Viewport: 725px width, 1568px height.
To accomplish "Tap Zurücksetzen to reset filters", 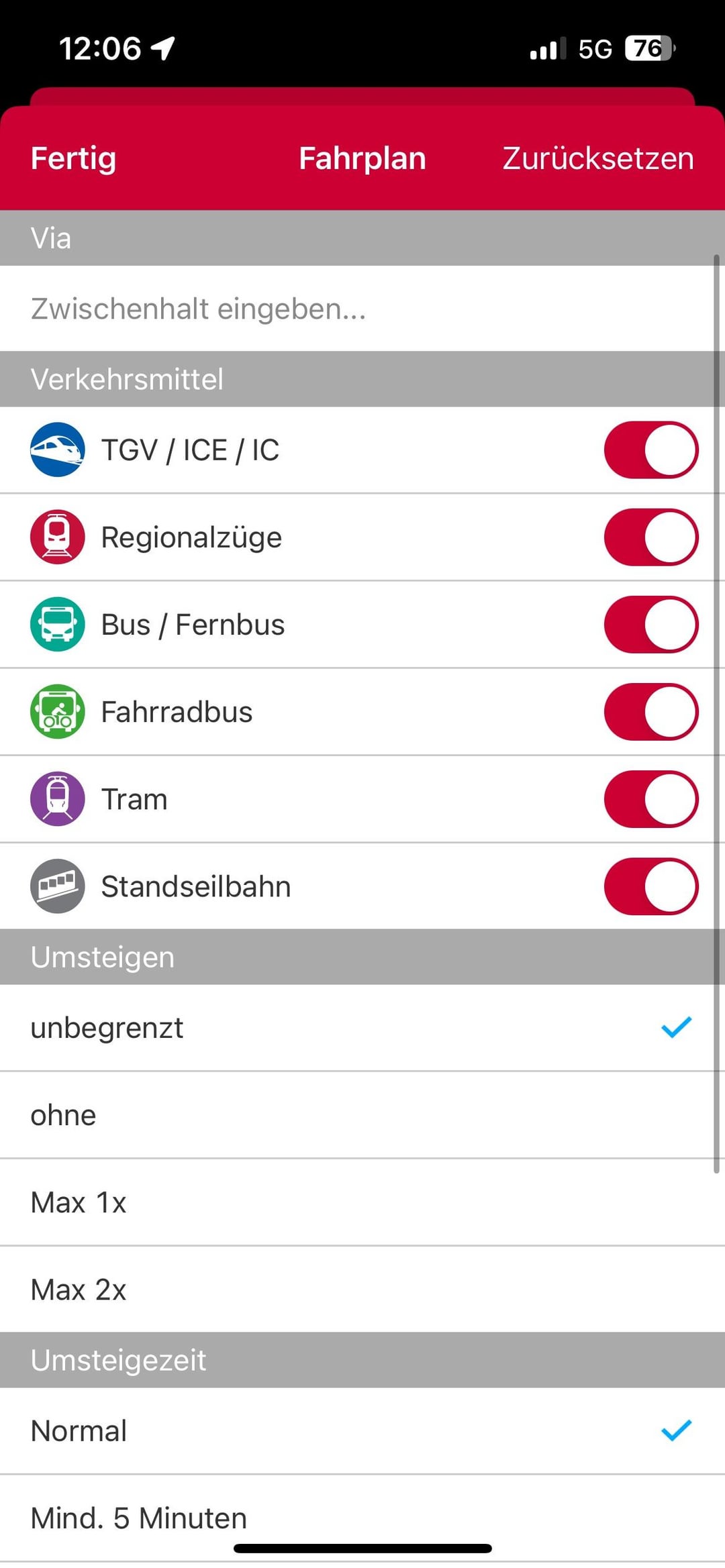I will [597, 158].
